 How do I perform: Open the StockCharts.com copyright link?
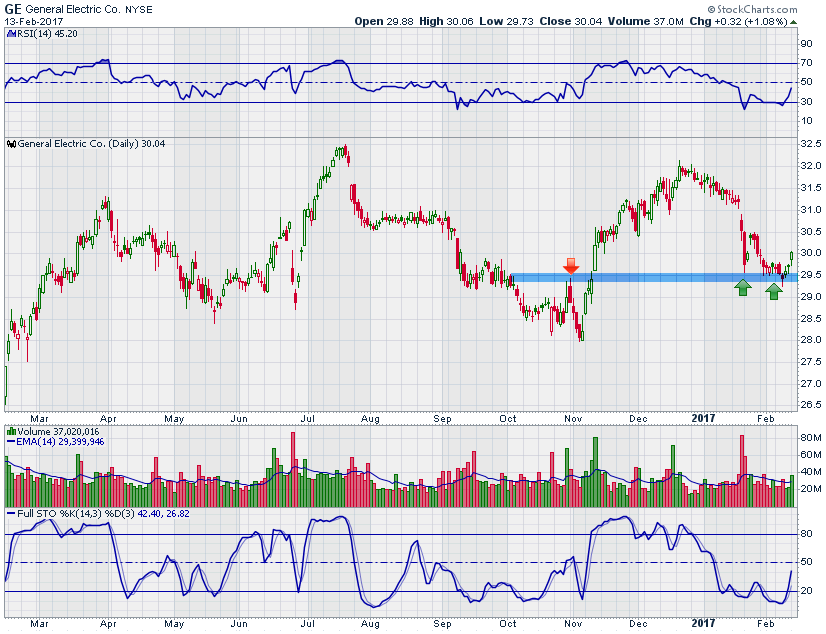[752, 9]
